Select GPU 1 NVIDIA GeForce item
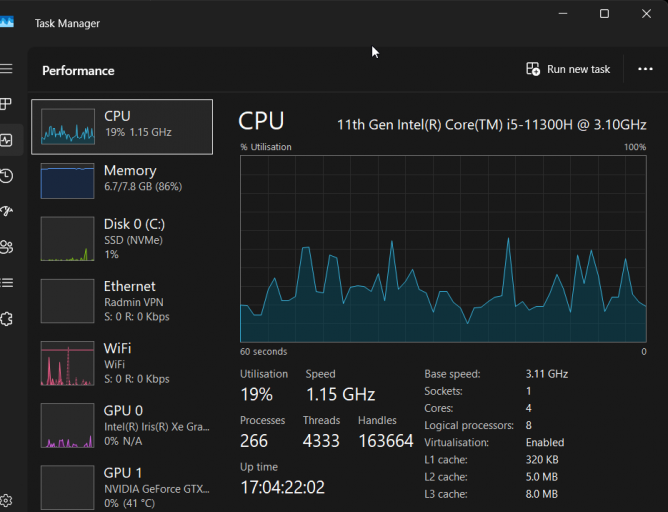 [x=122, y=487]
